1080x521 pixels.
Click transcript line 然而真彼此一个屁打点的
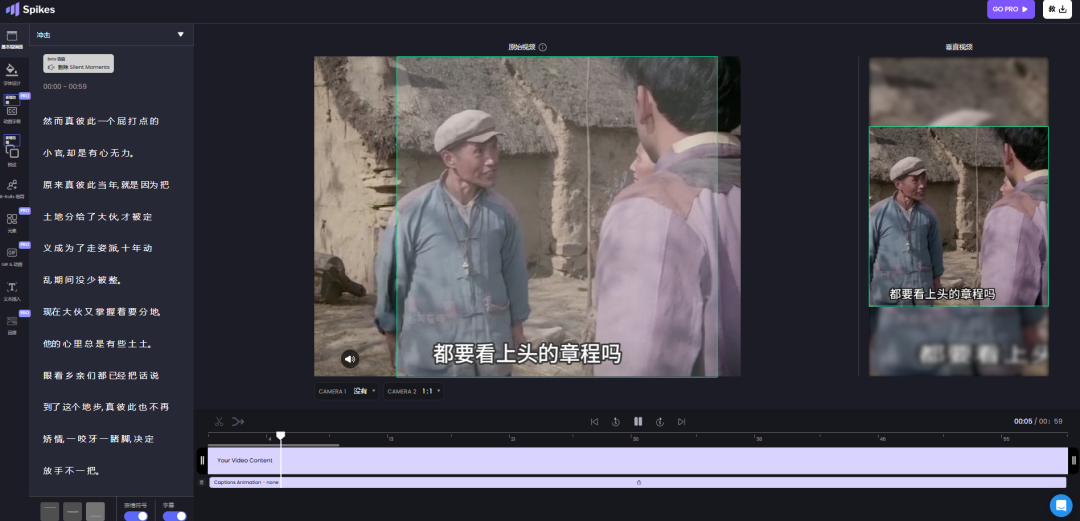[x=101, y=121]
